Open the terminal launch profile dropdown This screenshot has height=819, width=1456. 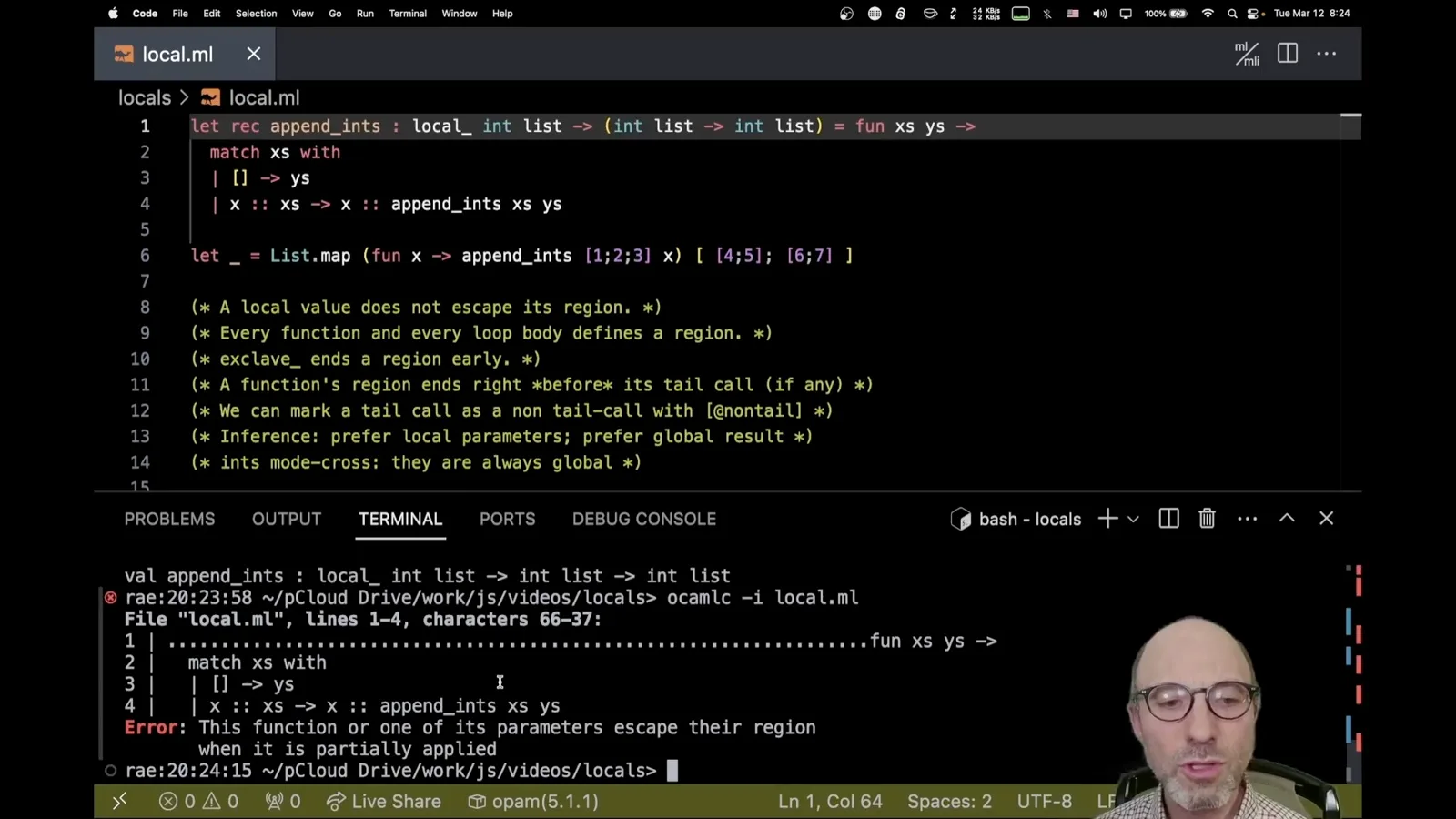(x=1133, y=520)
